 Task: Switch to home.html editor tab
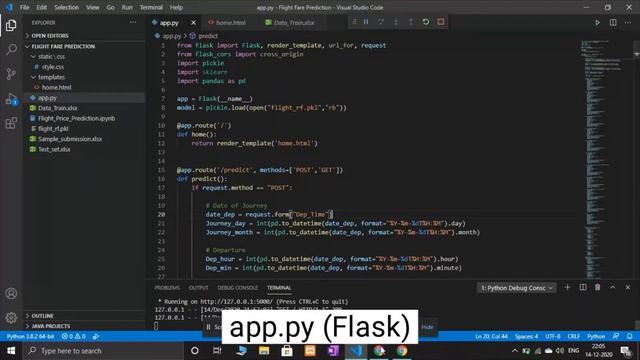230,22
